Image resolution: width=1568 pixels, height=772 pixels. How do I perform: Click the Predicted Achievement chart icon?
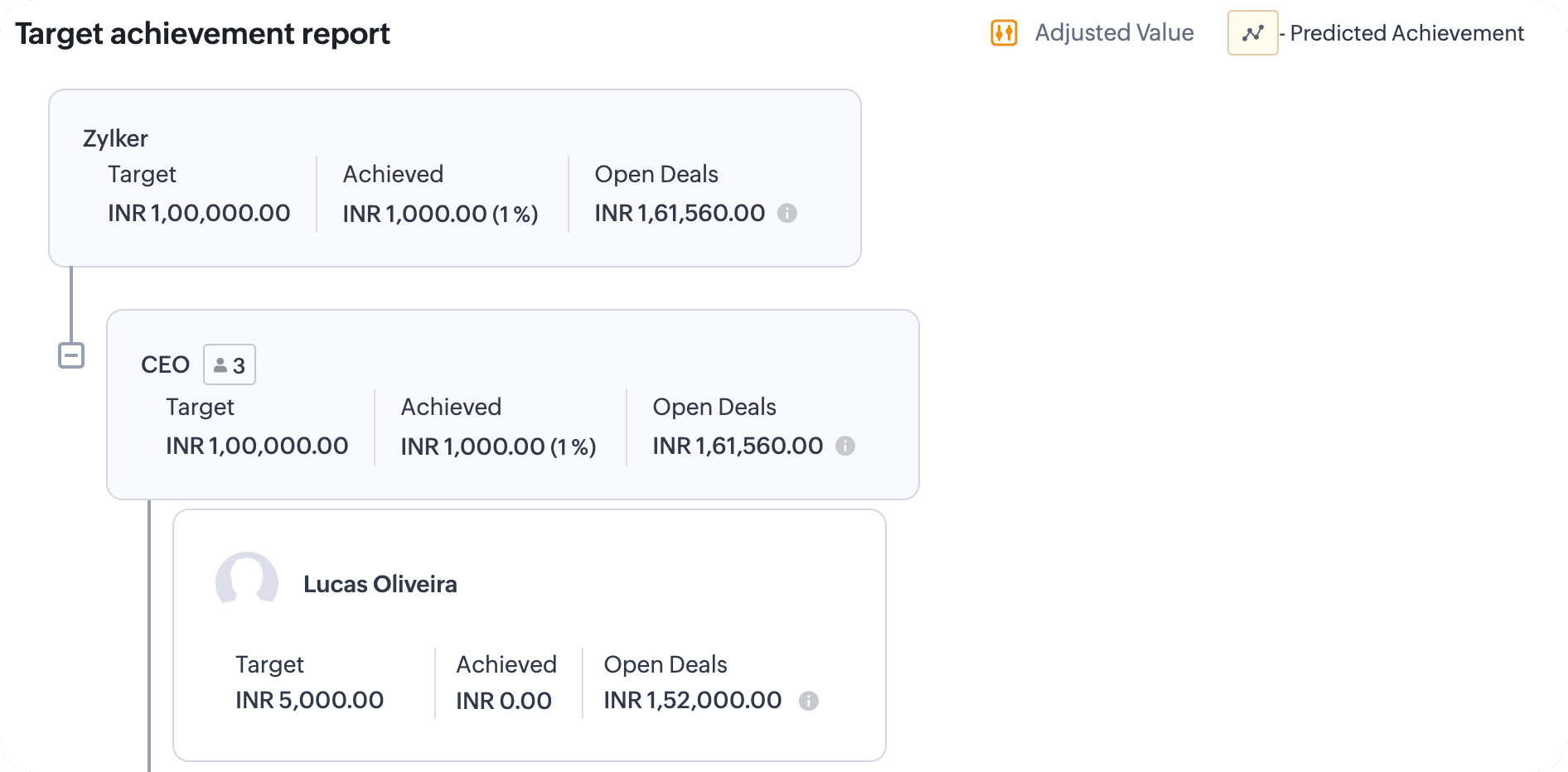click(x=1252, y=33)
